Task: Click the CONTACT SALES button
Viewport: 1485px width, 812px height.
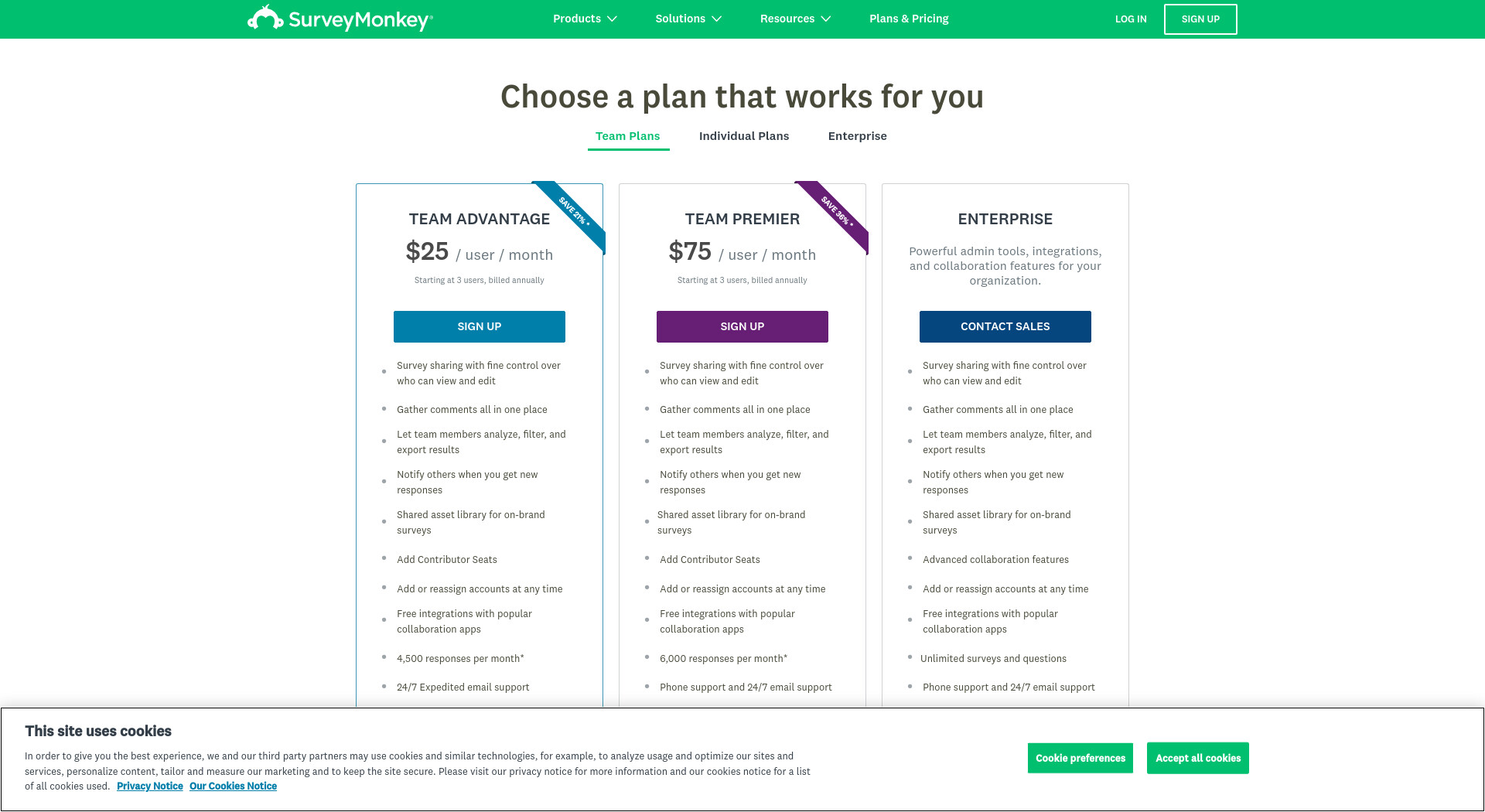Action: click(x=1005, y=326)
